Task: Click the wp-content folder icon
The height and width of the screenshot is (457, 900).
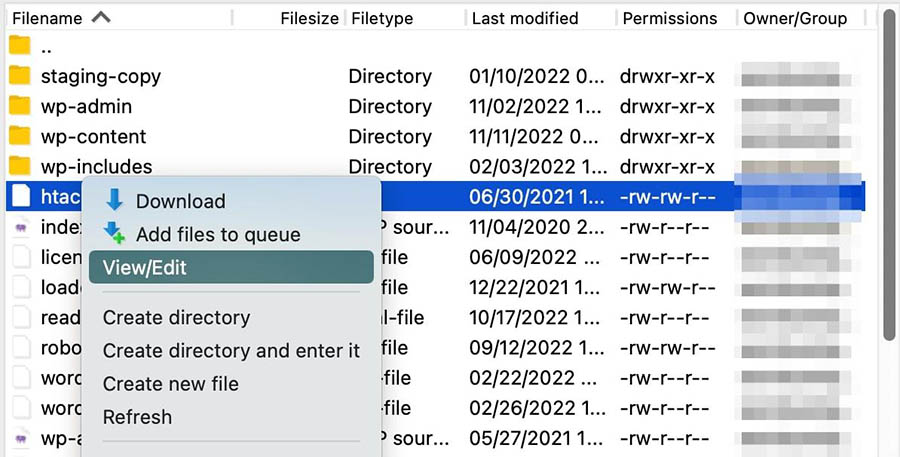Action: pyautogui.click(x=19, y=137)
